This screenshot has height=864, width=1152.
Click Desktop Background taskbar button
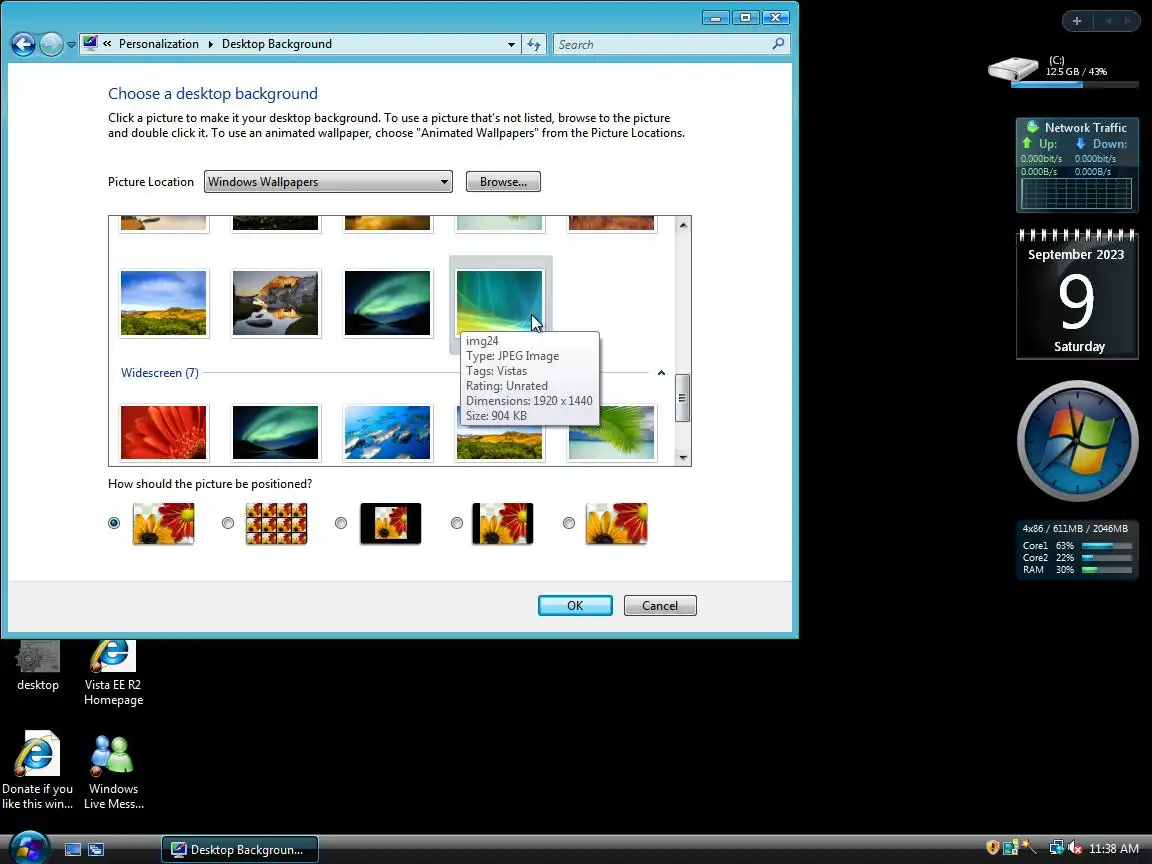240,849
